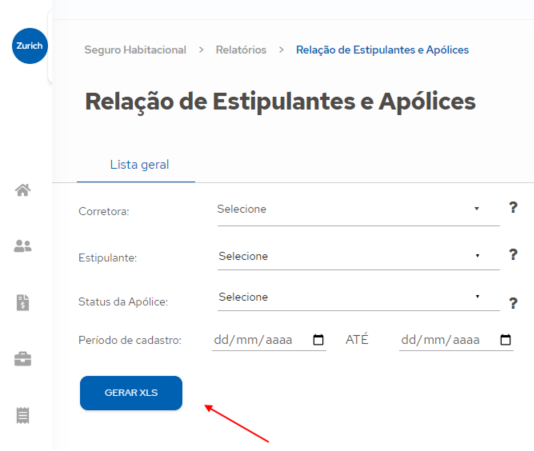Click the Zurich logo in the sidebar
The image size is (534, 451).
click(x=30, y=46)
